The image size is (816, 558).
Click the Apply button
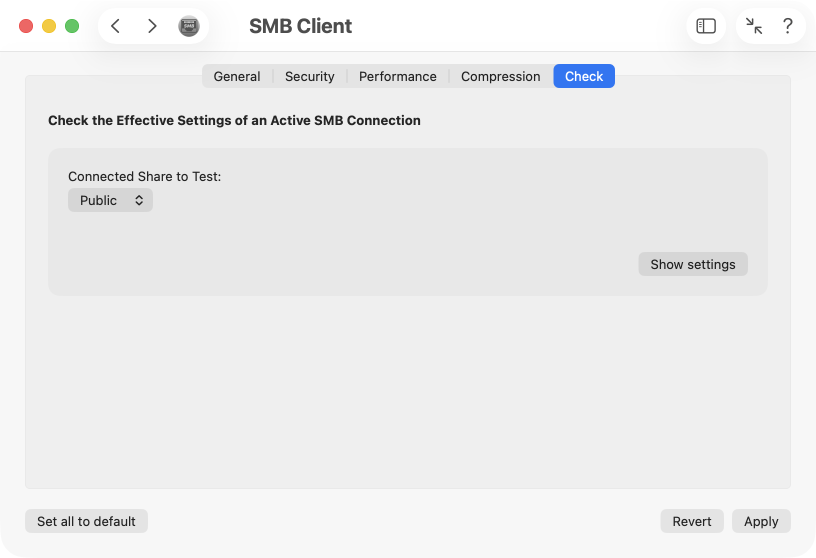click(x=761, y=521)
